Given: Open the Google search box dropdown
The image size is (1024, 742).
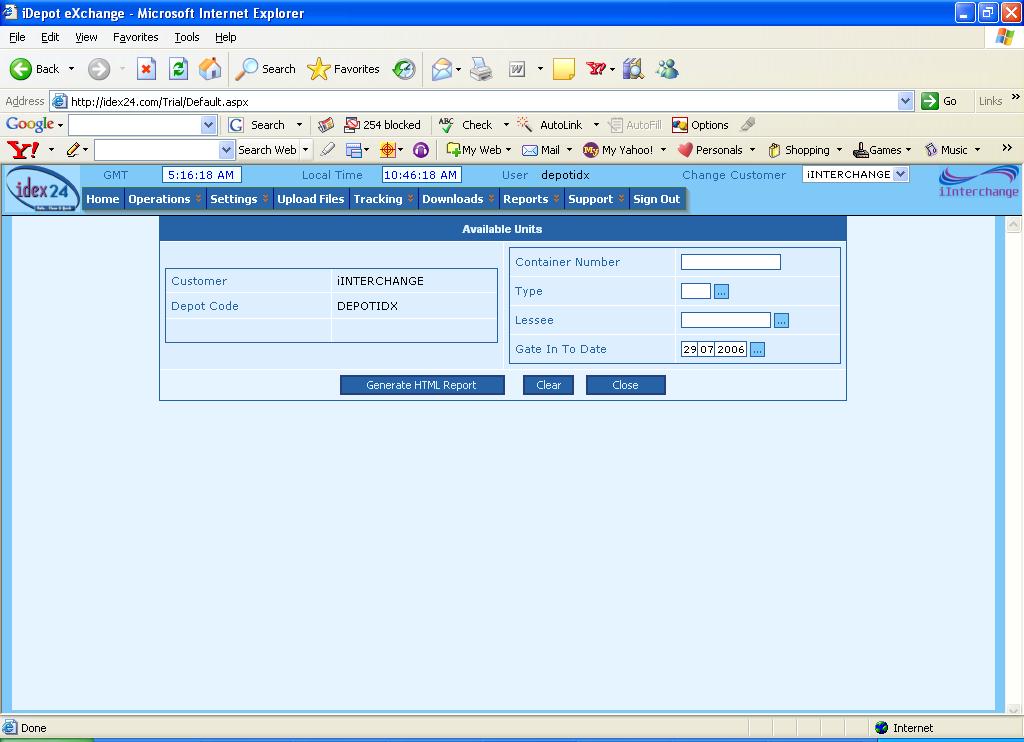Looking at the screenshot, I should tap(208, 125).
